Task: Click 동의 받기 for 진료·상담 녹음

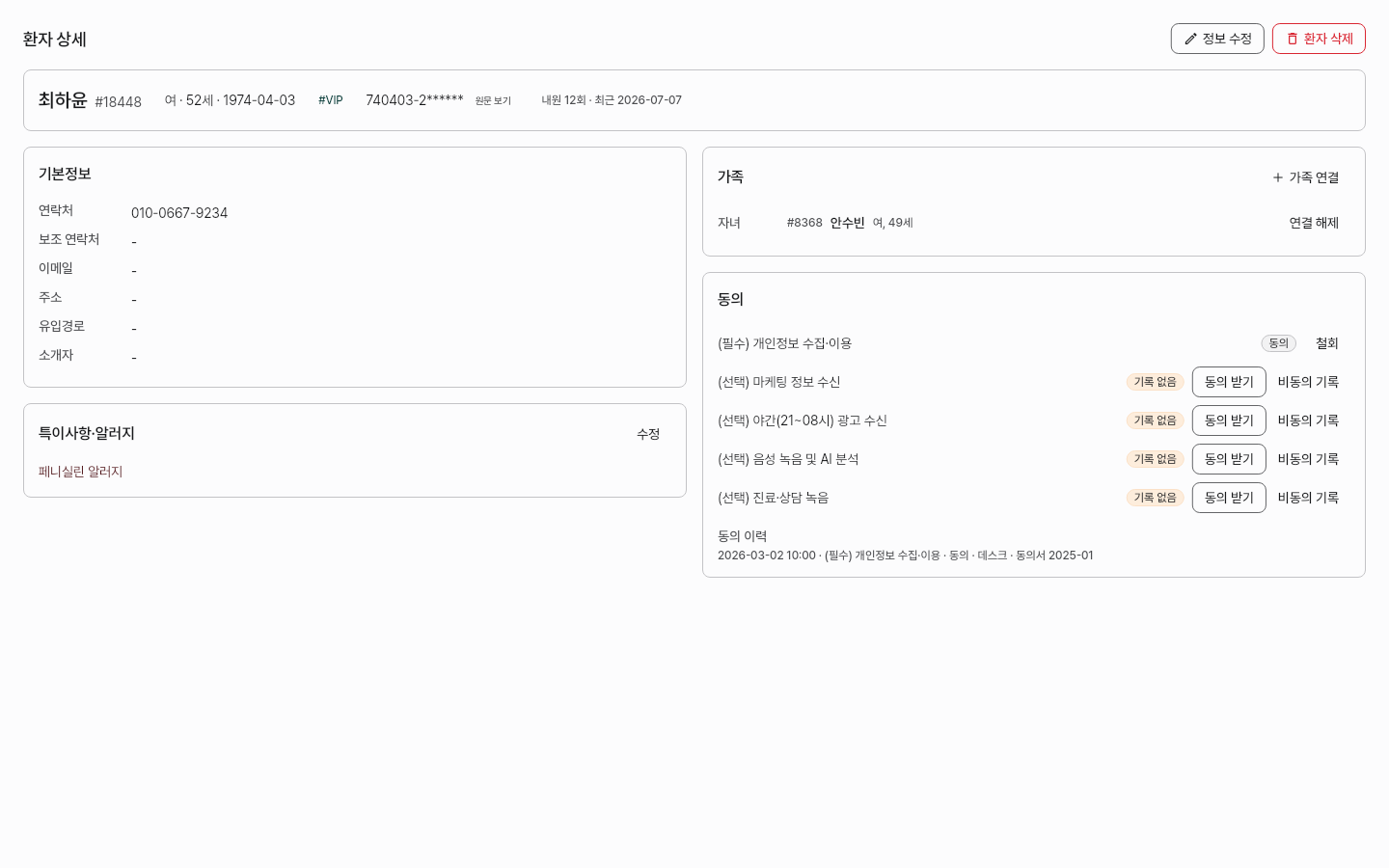Action: pos(1229,498)
